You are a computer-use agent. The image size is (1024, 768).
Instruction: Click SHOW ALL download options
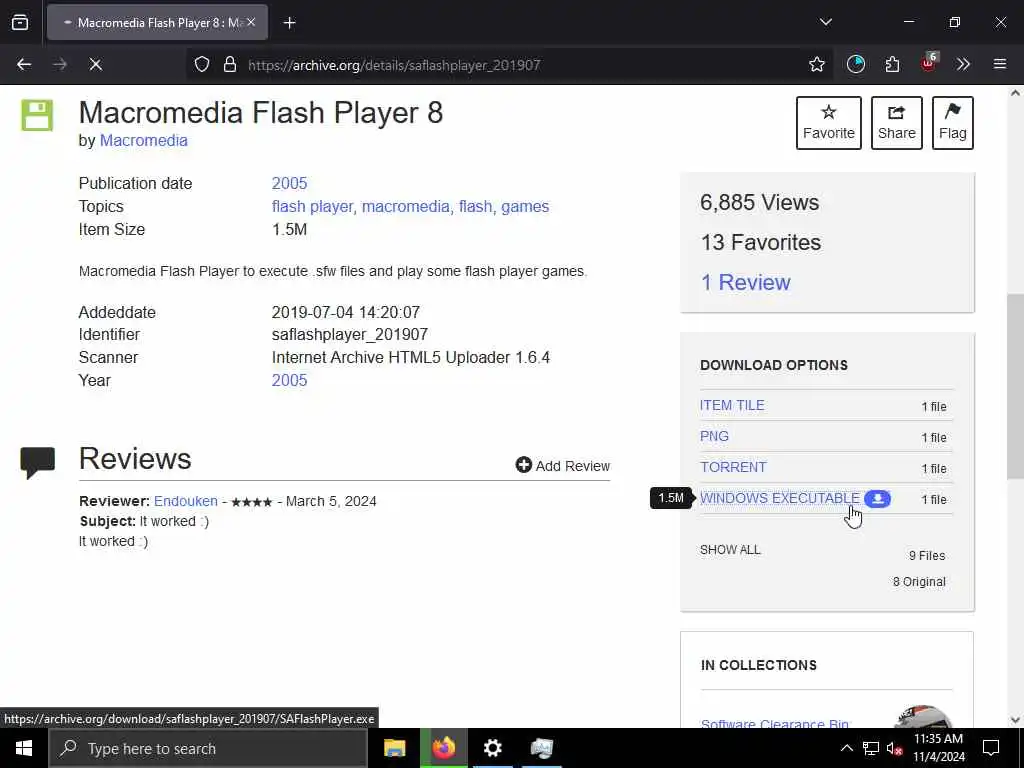coord(730,550)
